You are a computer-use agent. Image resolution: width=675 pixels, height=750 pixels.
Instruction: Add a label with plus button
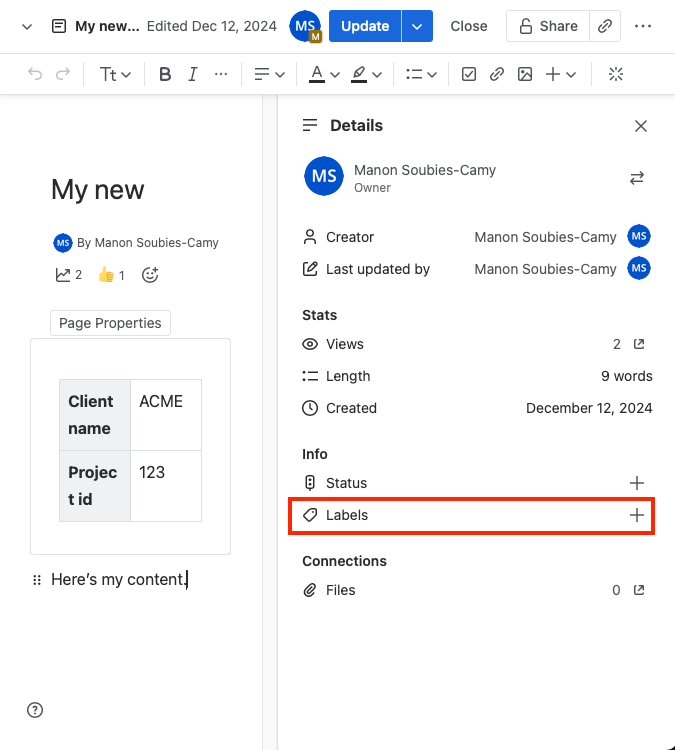click(x=637, y=515)
